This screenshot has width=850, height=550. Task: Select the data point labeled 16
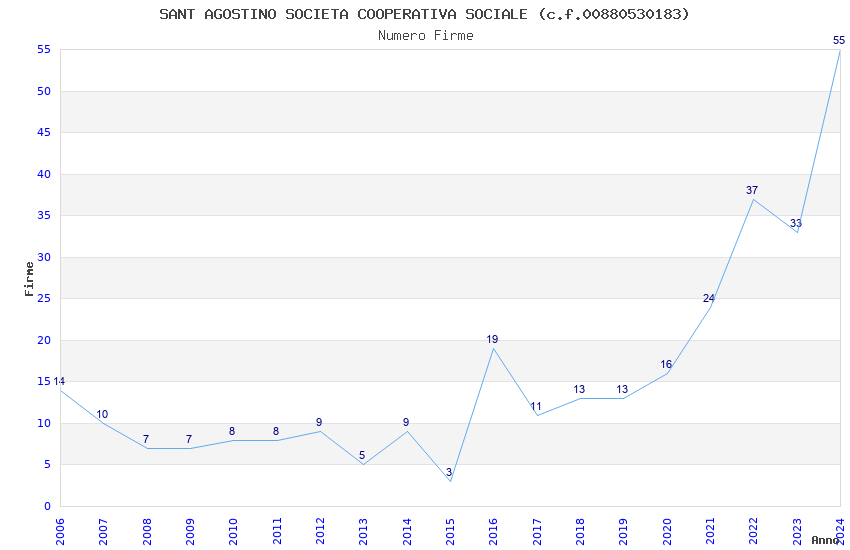pos(667,373)
